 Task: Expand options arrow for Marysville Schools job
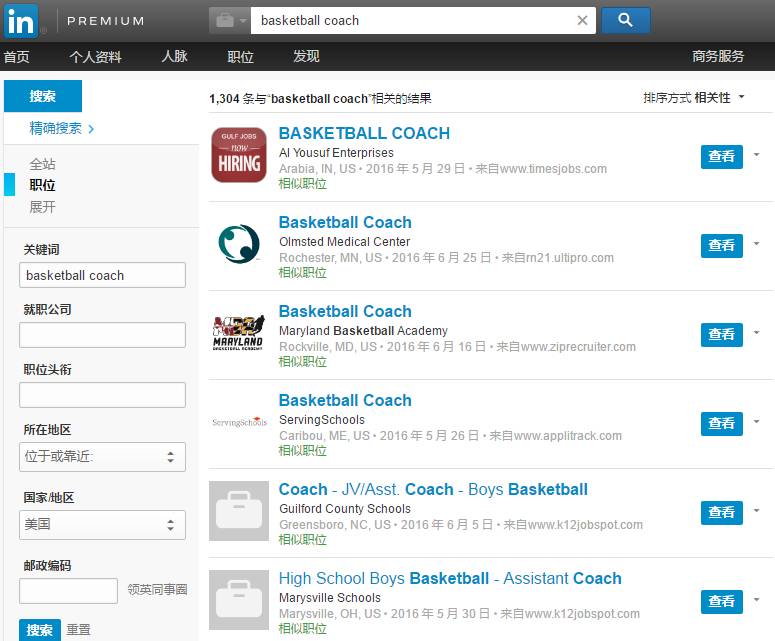point(756,599)
